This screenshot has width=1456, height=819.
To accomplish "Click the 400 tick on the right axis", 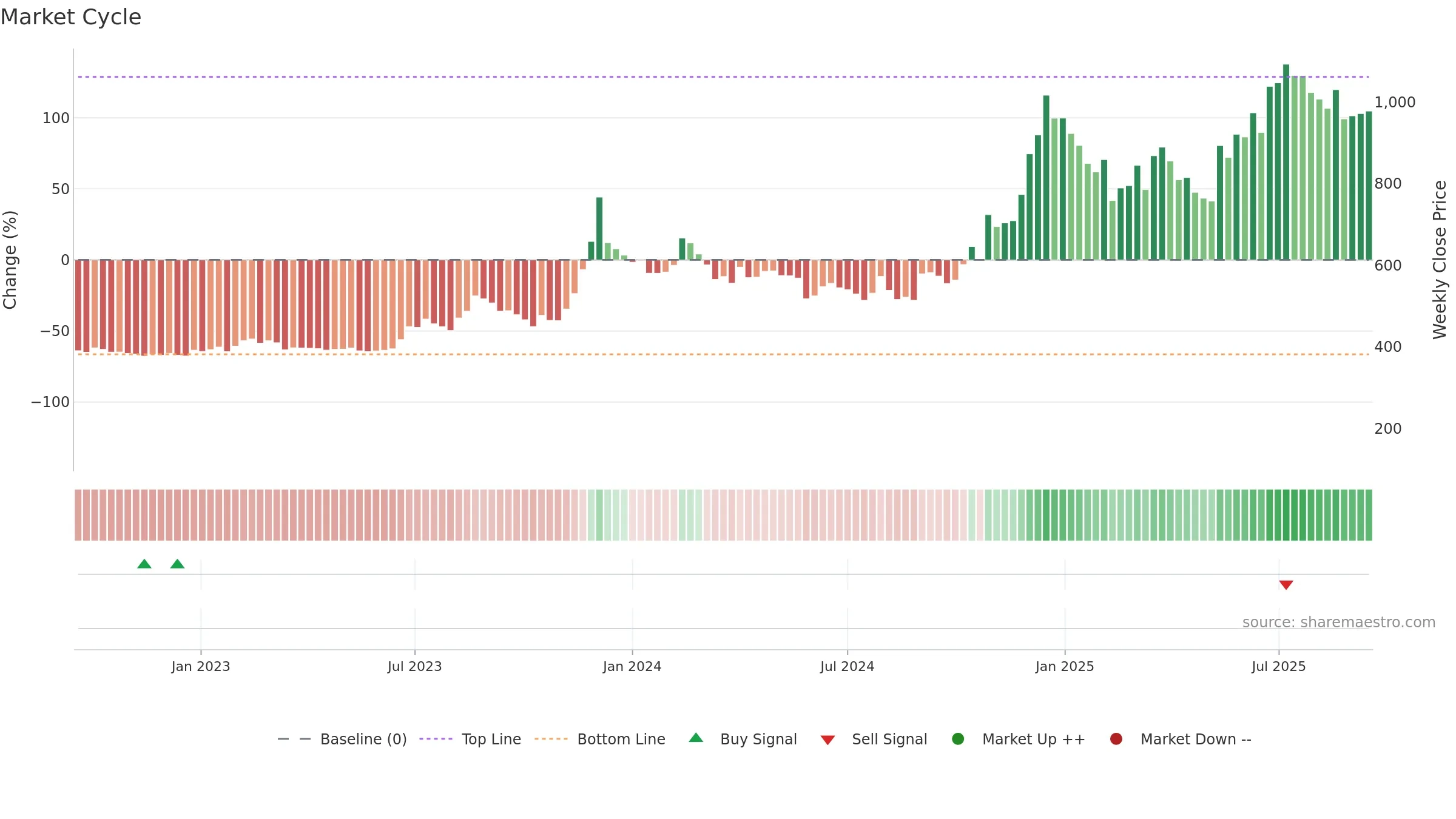I will pyautogui.click(x=1388, y=346).
